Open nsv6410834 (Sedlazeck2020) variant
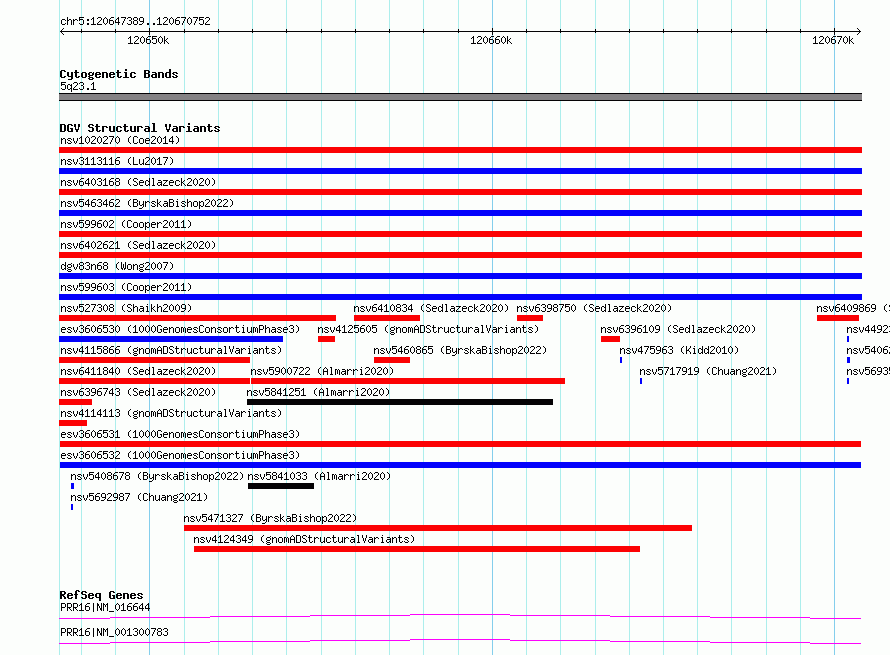 [431, 308]
